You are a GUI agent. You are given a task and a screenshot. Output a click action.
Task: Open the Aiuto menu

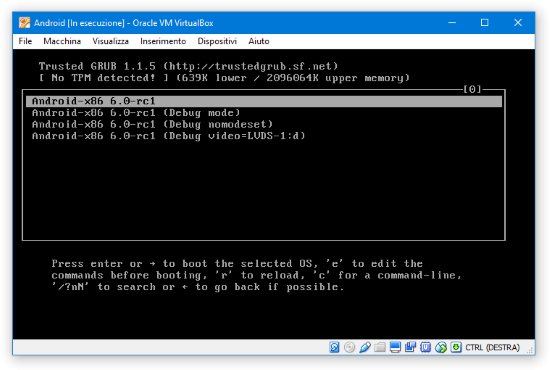(259, 41)
